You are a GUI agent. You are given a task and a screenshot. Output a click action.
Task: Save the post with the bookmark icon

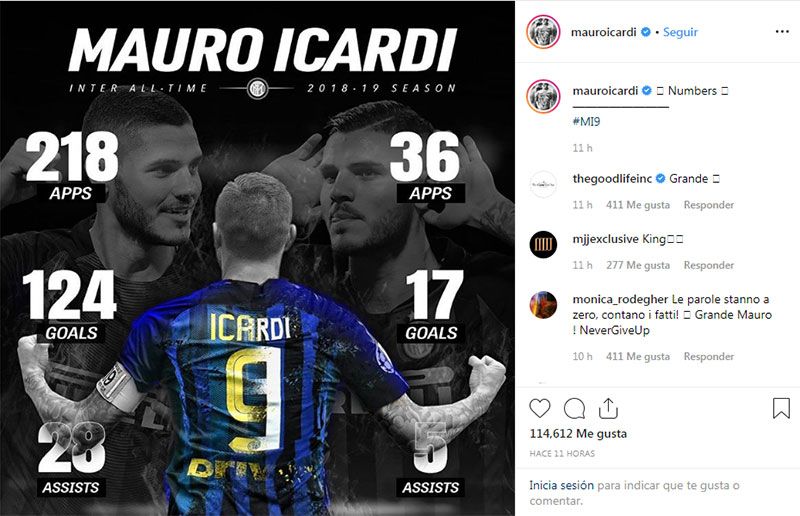(781, 408)
